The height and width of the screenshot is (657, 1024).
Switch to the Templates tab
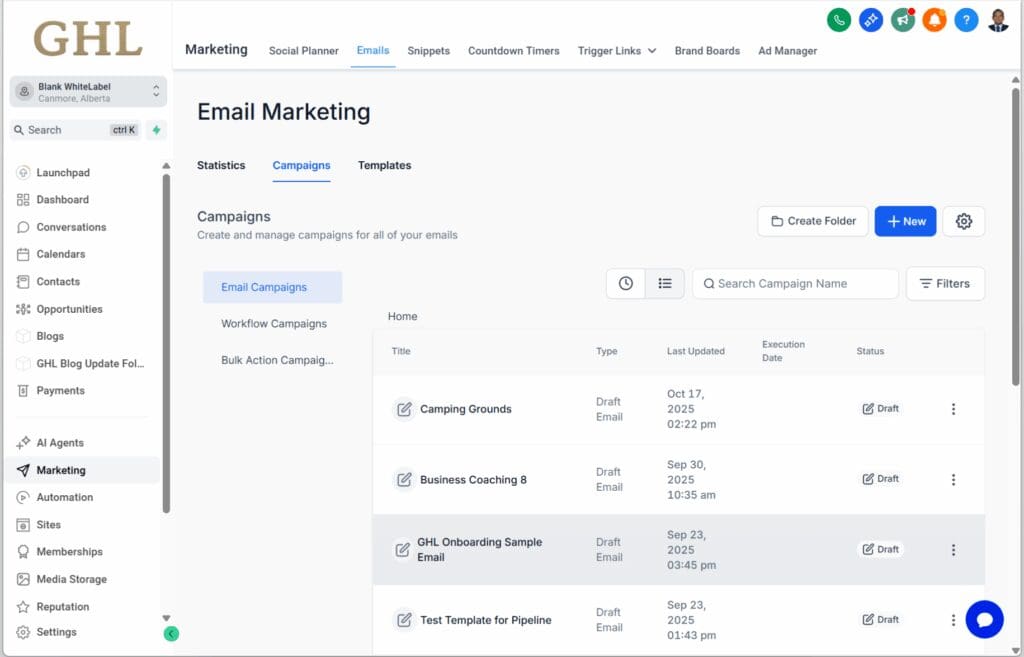coord(384,165)
